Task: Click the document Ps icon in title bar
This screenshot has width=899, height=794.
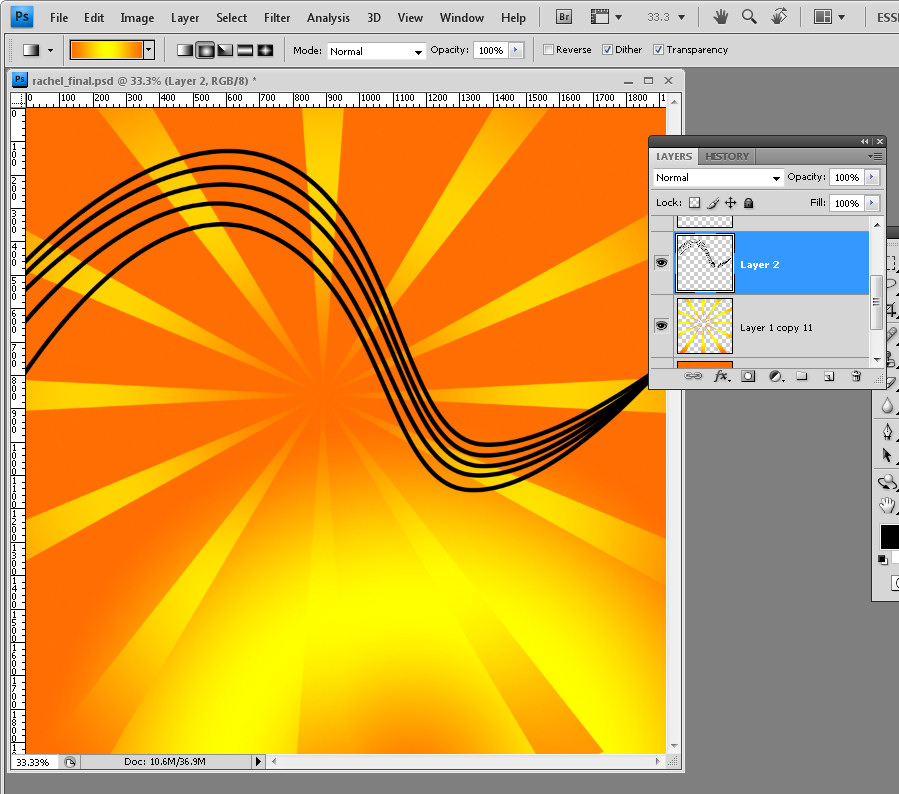Action: pos(19,80)
